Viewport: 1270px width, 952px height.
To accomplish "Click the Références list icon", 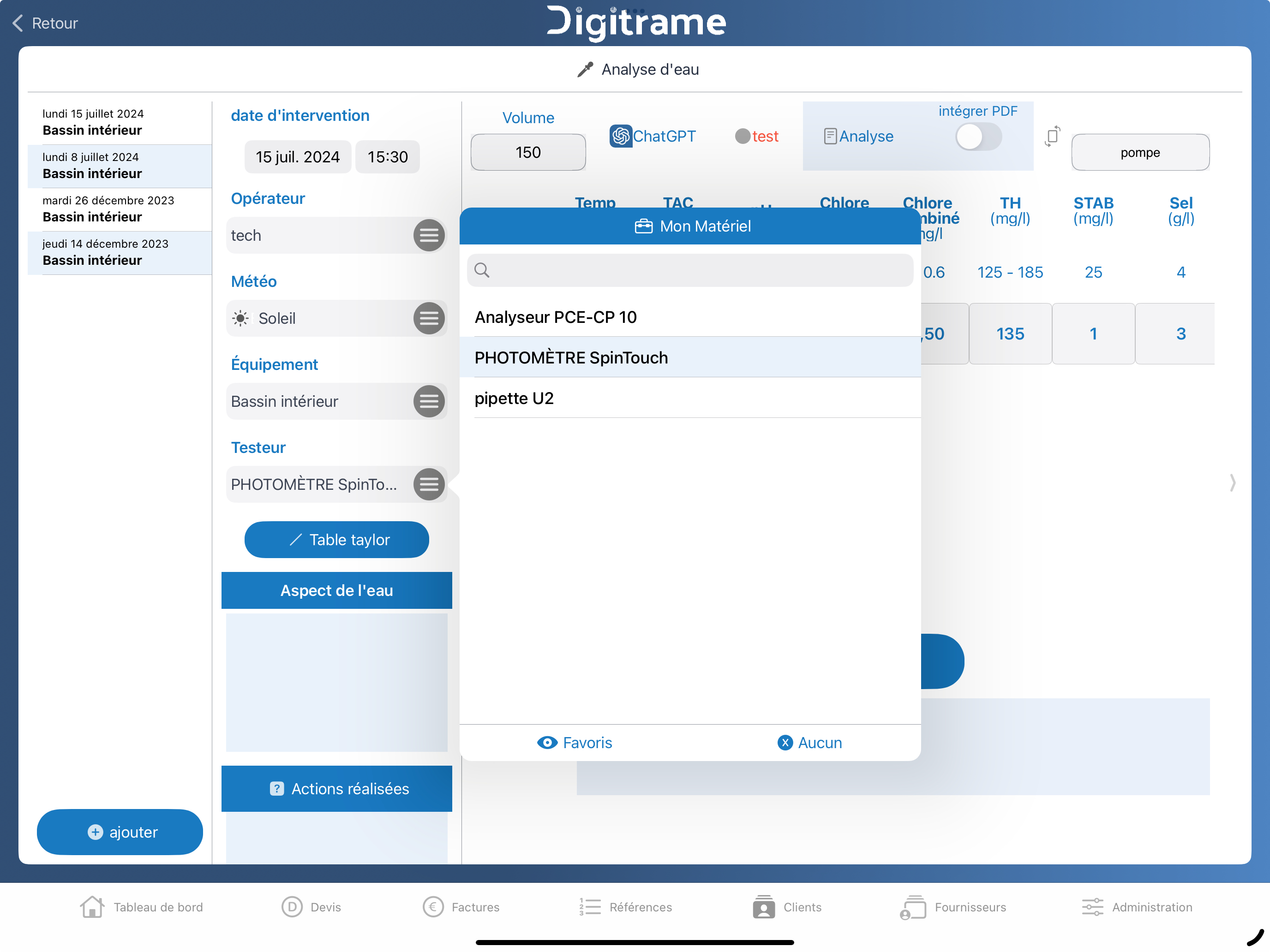I will click(590, 907).
